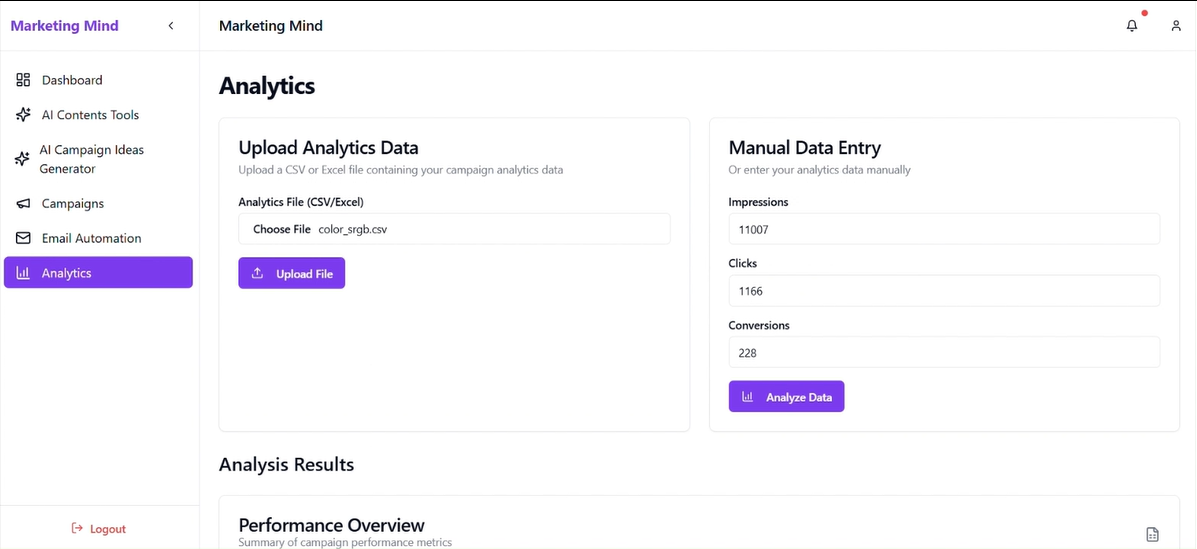The image size is (1197, 549).
Task: Click the notification bell icon
Action: [x=1132, y=26]
